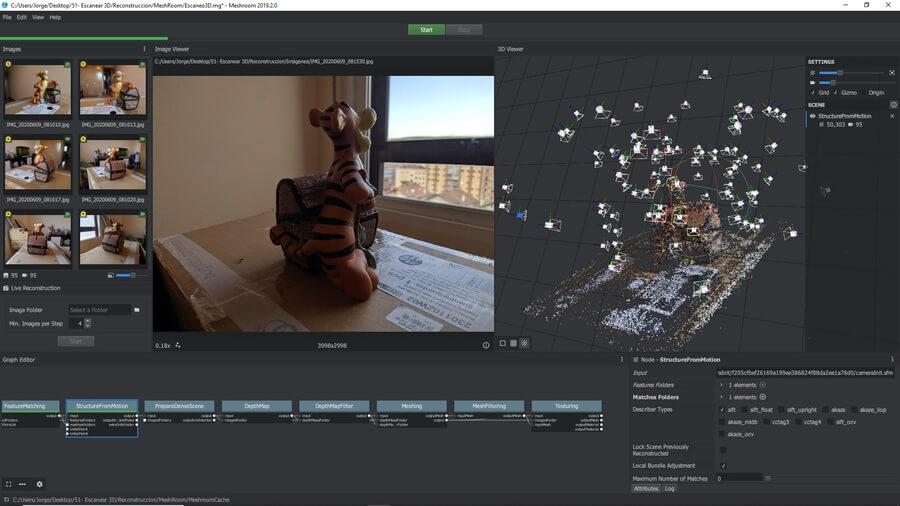Viewport: 900px width, 506px height.
Task: Add an element to Matches Folders
Action: [x=763, y=397]
